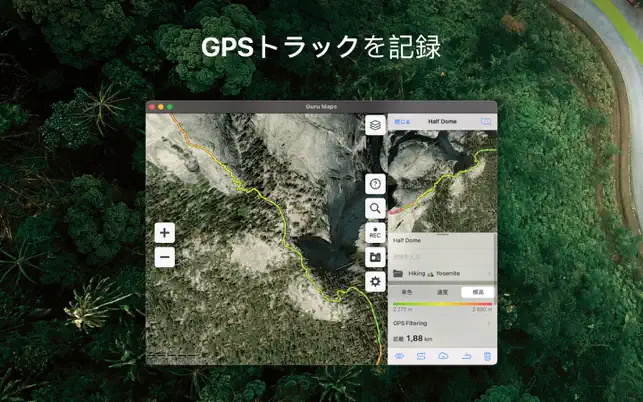The image size is (643, 402).
Task: Click the elevation color gradient bar
Action: click(x=442, y=304)
